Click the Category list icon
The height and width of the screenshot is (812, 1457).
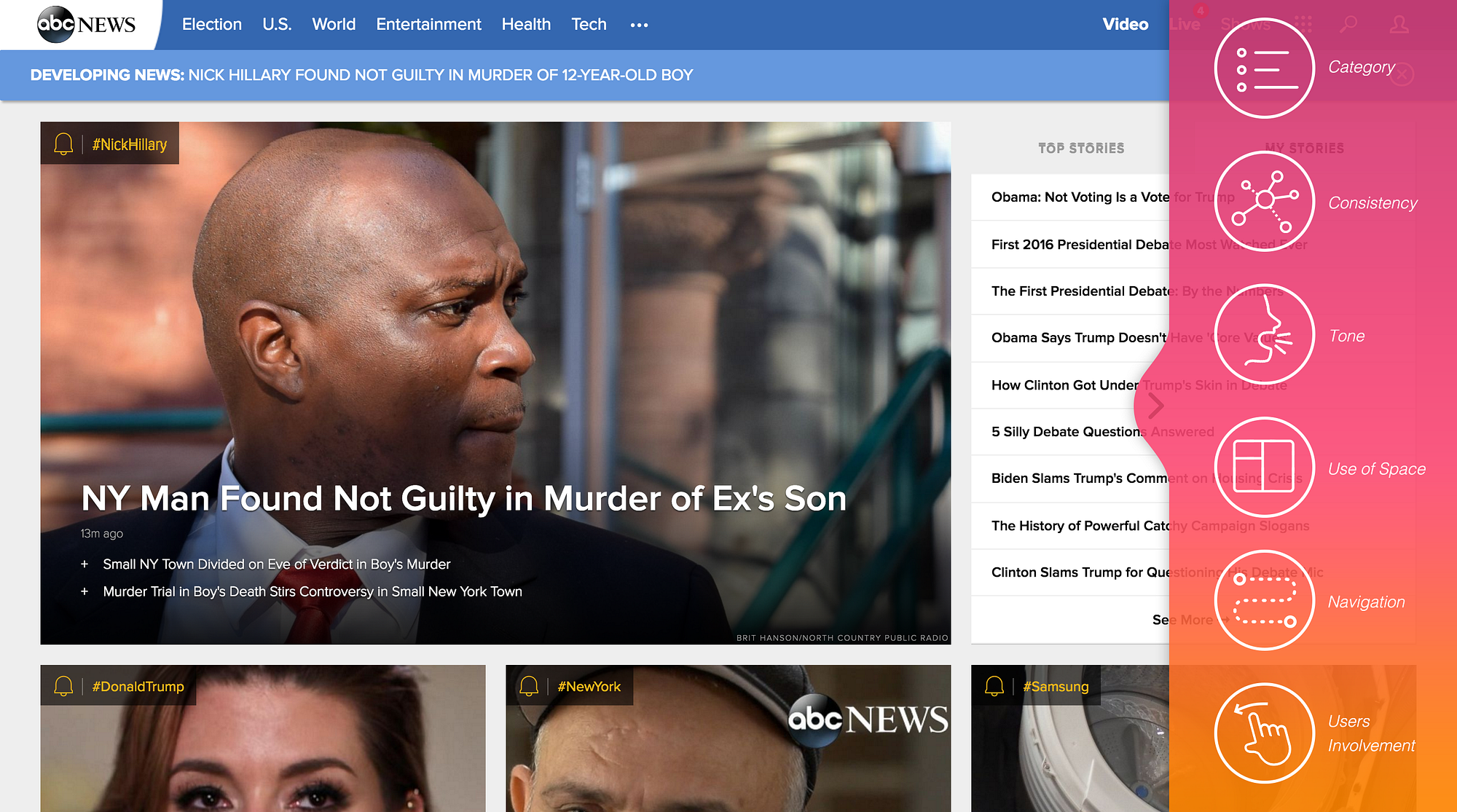coord(1264,68)
